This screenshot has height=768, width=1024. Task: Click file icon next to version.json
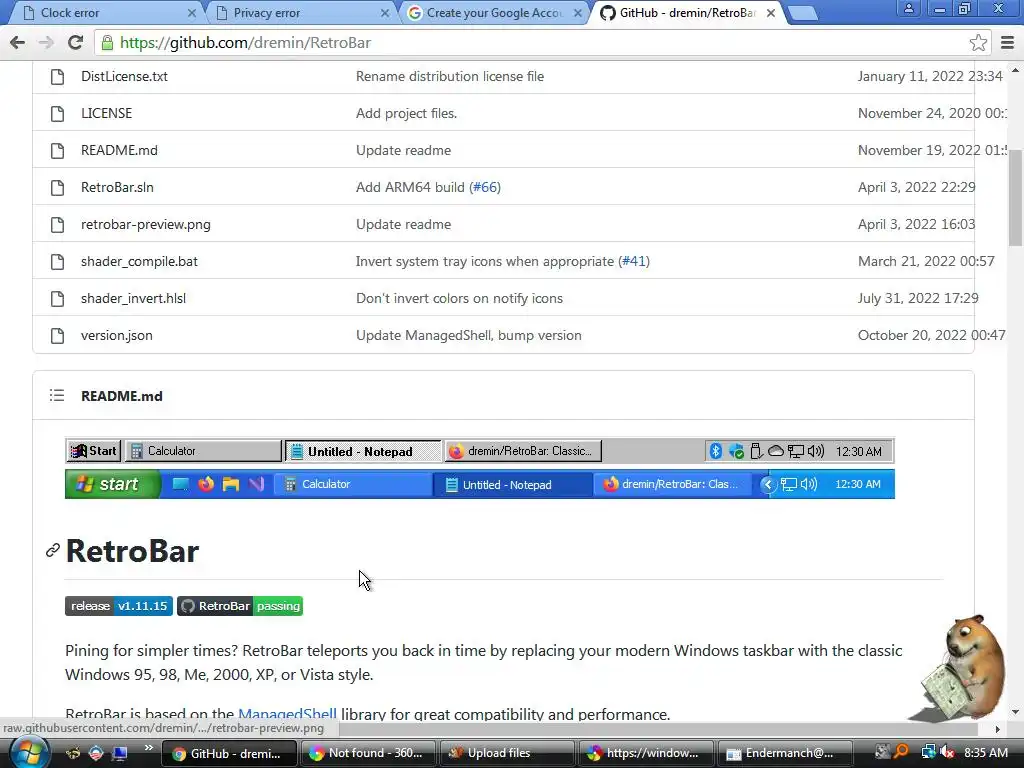coord(57,336)
